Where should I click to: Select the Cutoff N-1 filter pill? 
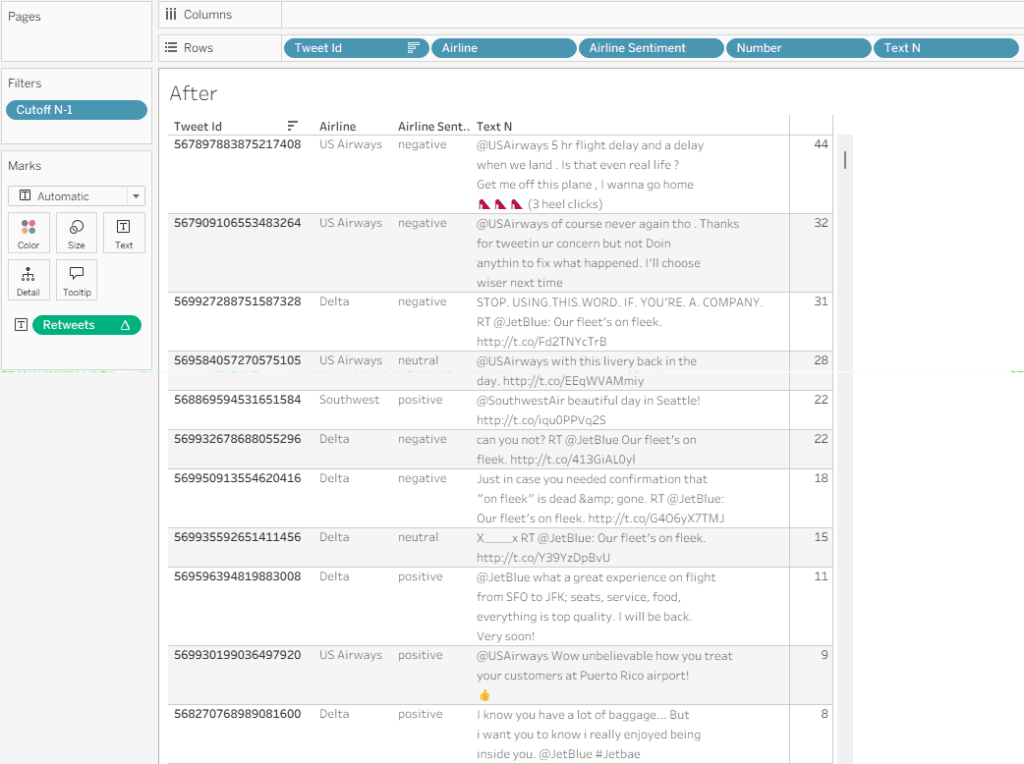76,110
